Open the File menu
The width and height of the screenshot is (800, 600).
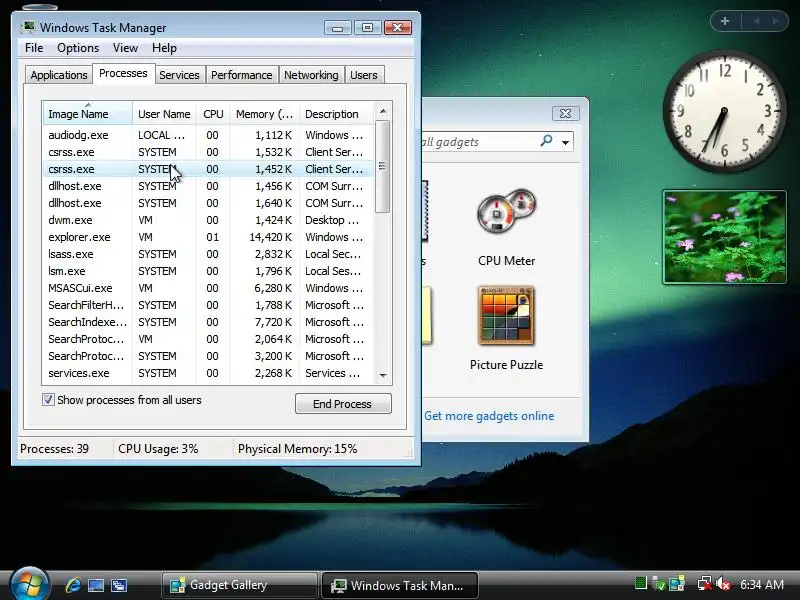click(34, 48)
